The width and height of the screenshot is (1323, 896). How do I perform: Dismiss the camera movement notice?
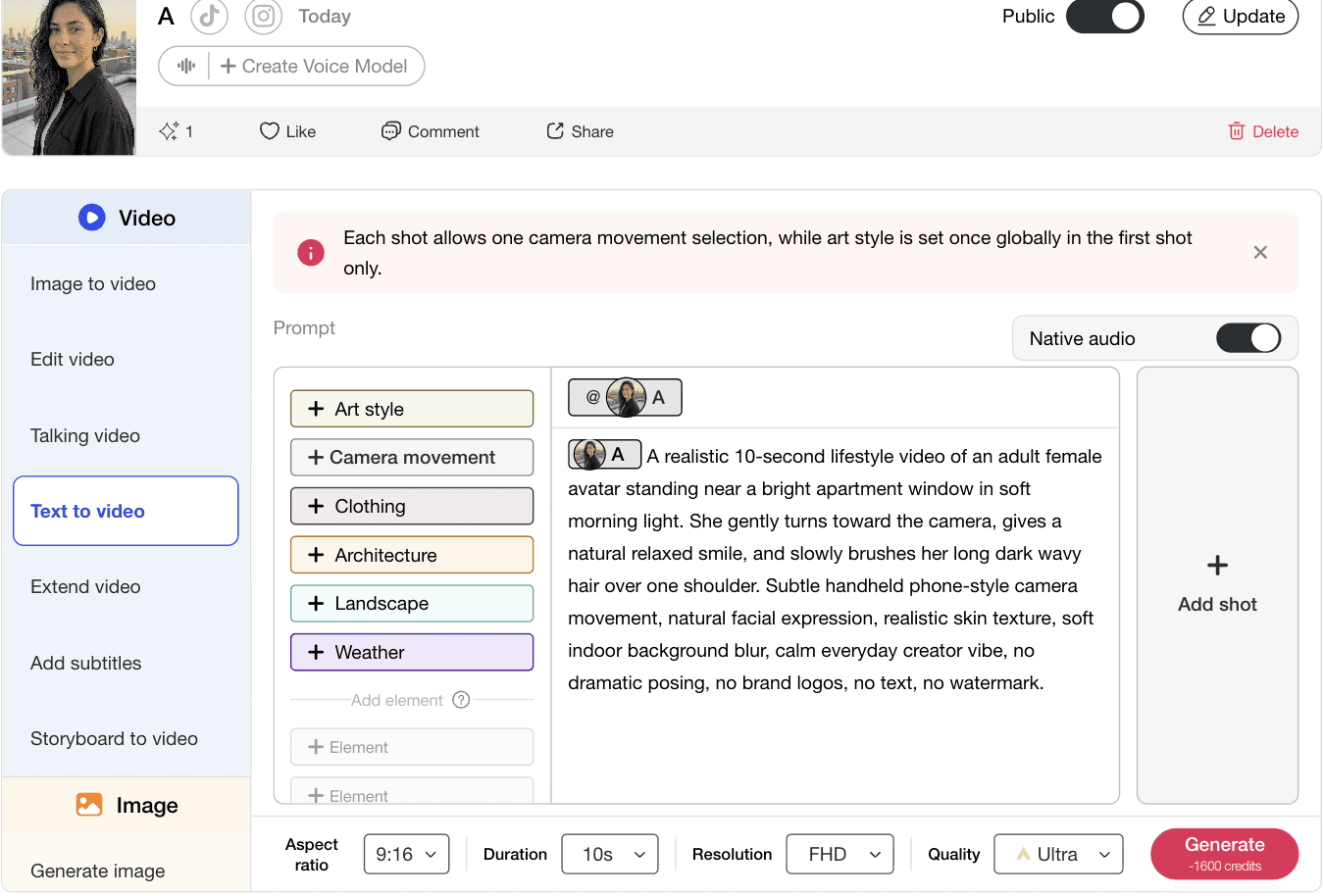[x=1260, y=253]
